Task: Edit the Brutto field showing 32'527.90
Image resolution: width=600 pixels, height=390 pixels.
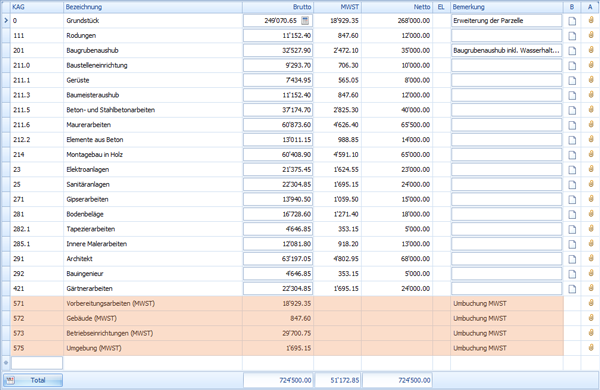Action: click(x=278, y=51)
